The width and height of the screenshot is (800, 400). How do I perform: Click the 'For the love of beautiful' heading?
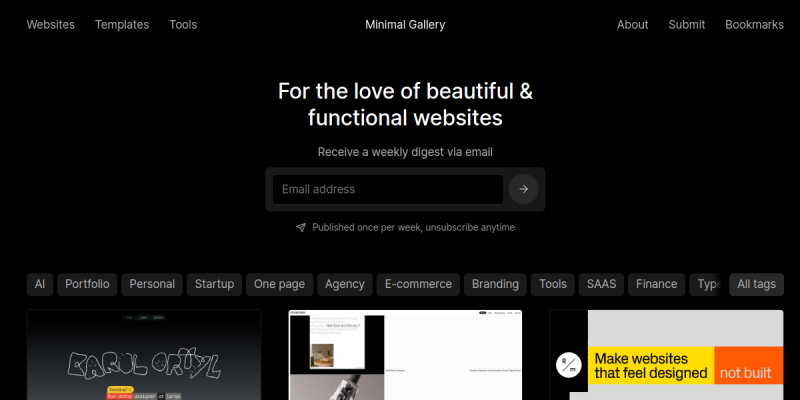pyautogui.click(x=405, y=105)
